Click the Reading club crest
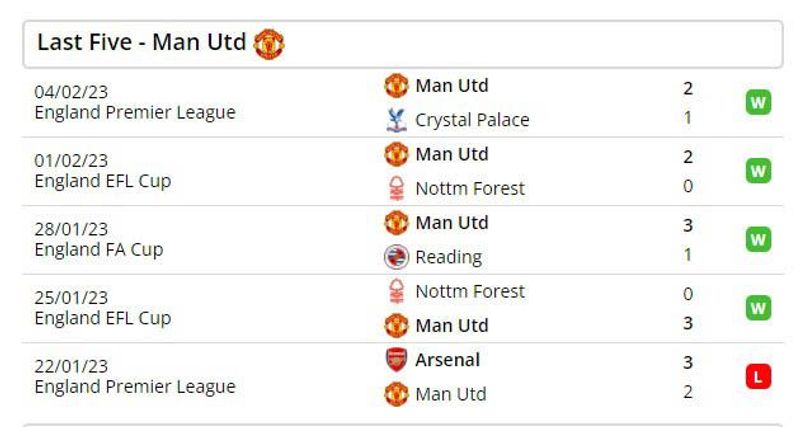The height and width of the screenshot is (427, 800). pos(396,257)
